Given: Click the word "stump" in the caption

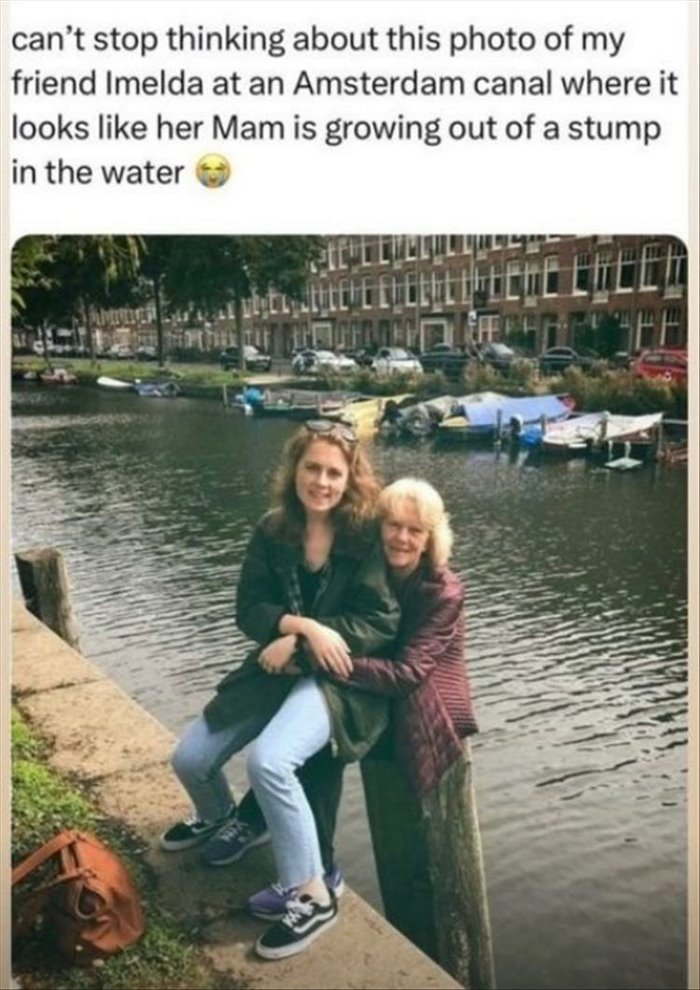Looking at the screenshot, I should (x=614, y=128).
